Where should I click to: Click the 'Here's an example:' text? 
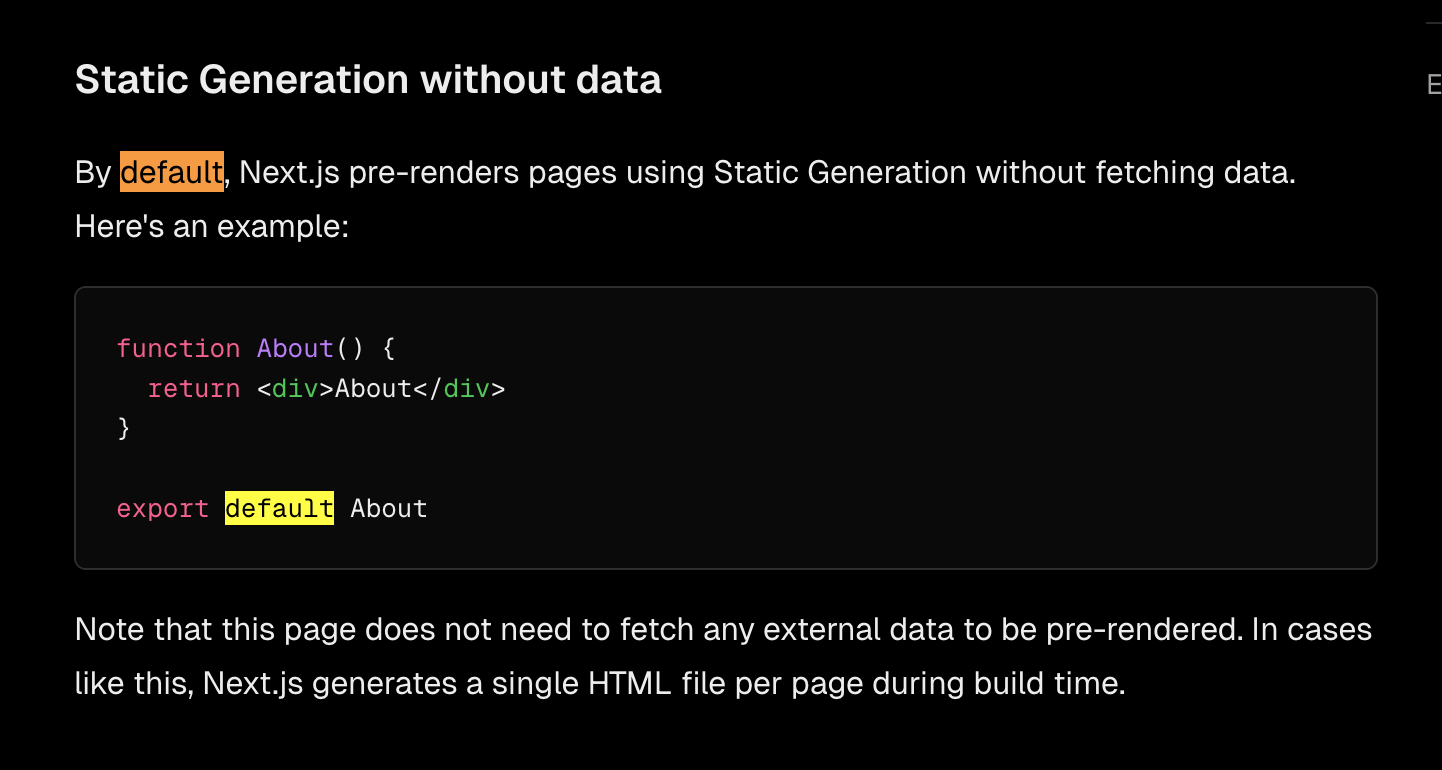211,226
